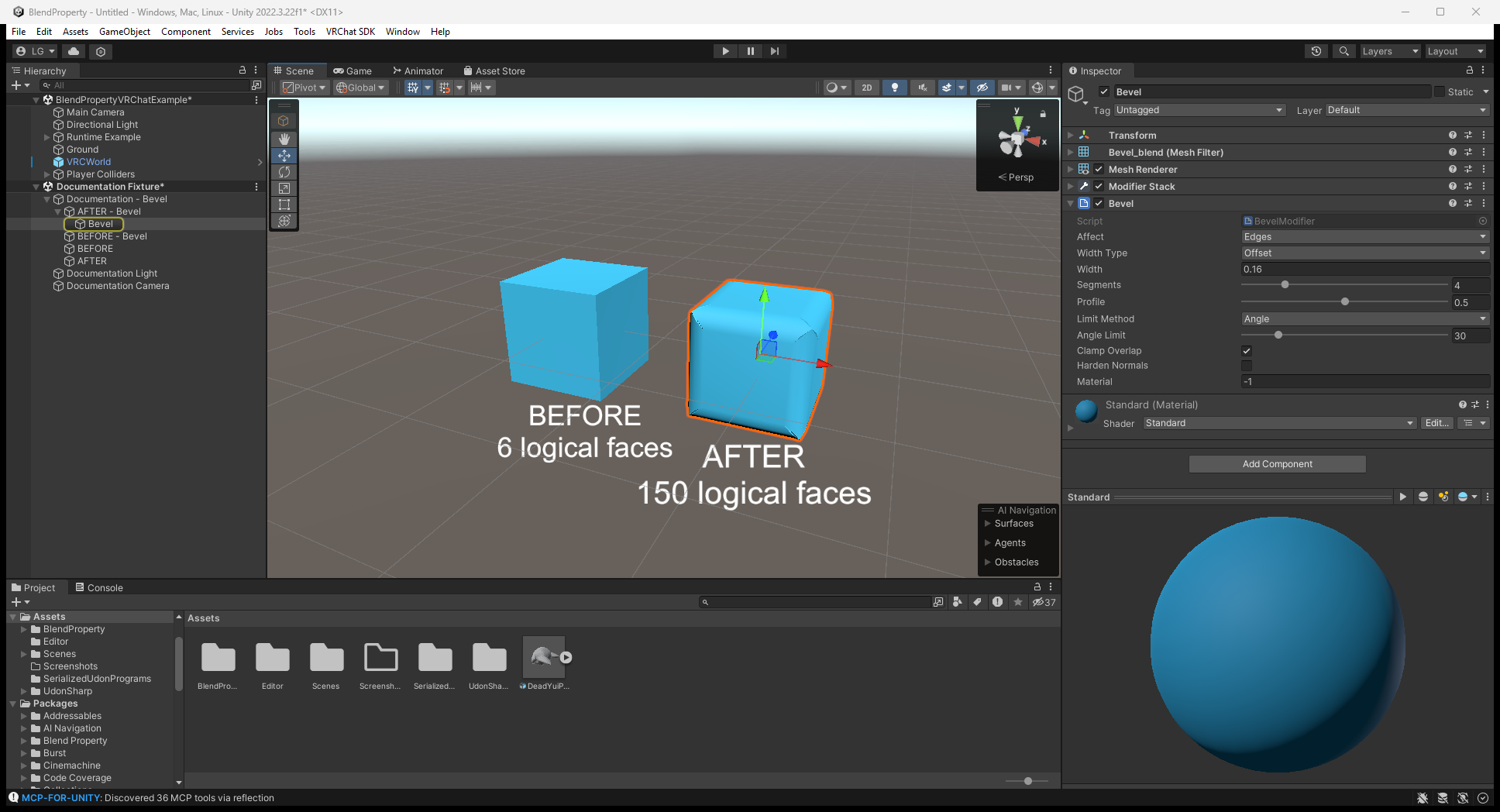The image size is (1500, 812).
Task: Adjust the Segments slider
Action: tap(1285, 285)
